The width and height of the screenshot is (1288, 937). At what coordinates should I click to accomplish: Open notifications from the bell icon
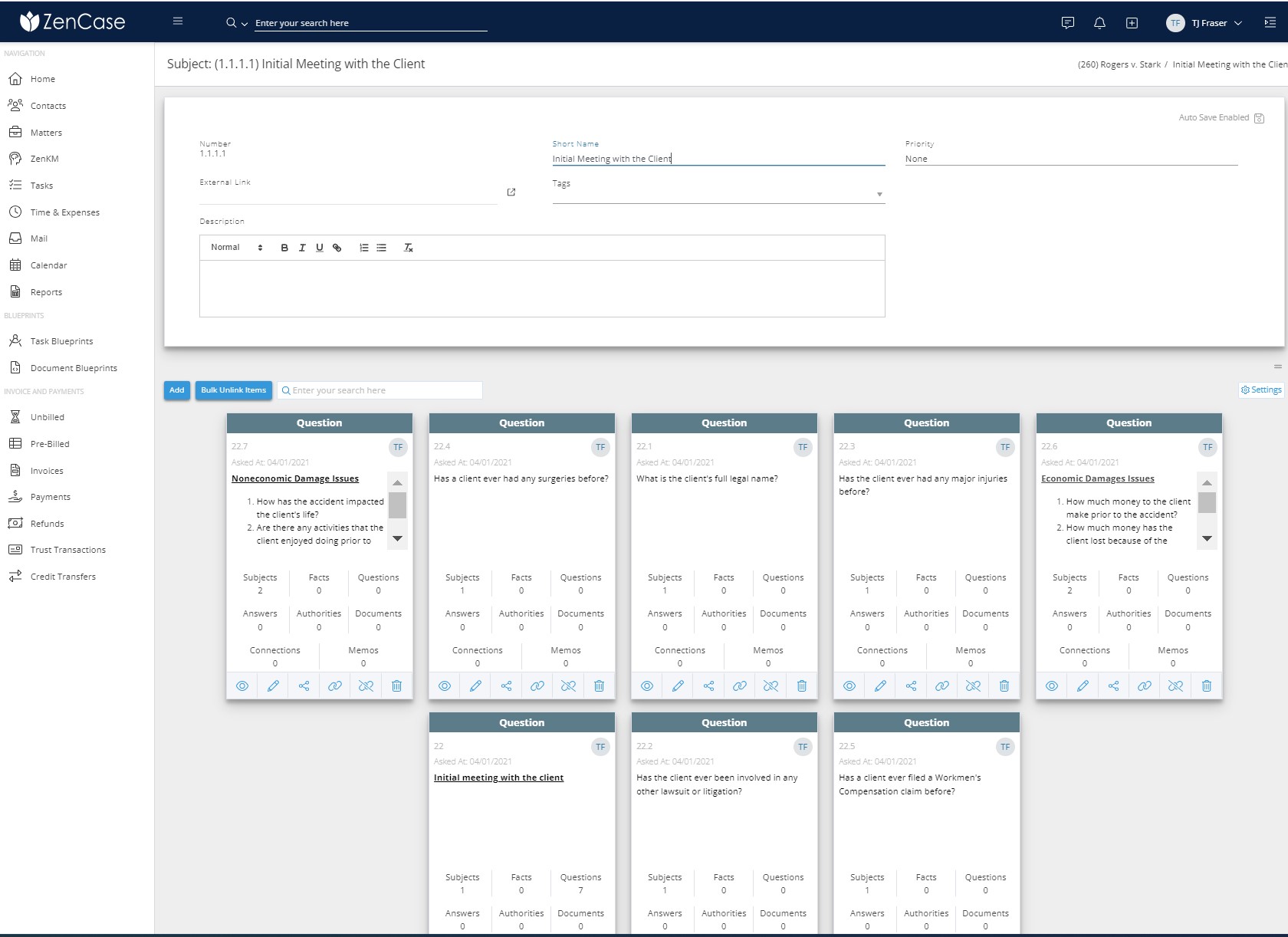pos(1099,23)
